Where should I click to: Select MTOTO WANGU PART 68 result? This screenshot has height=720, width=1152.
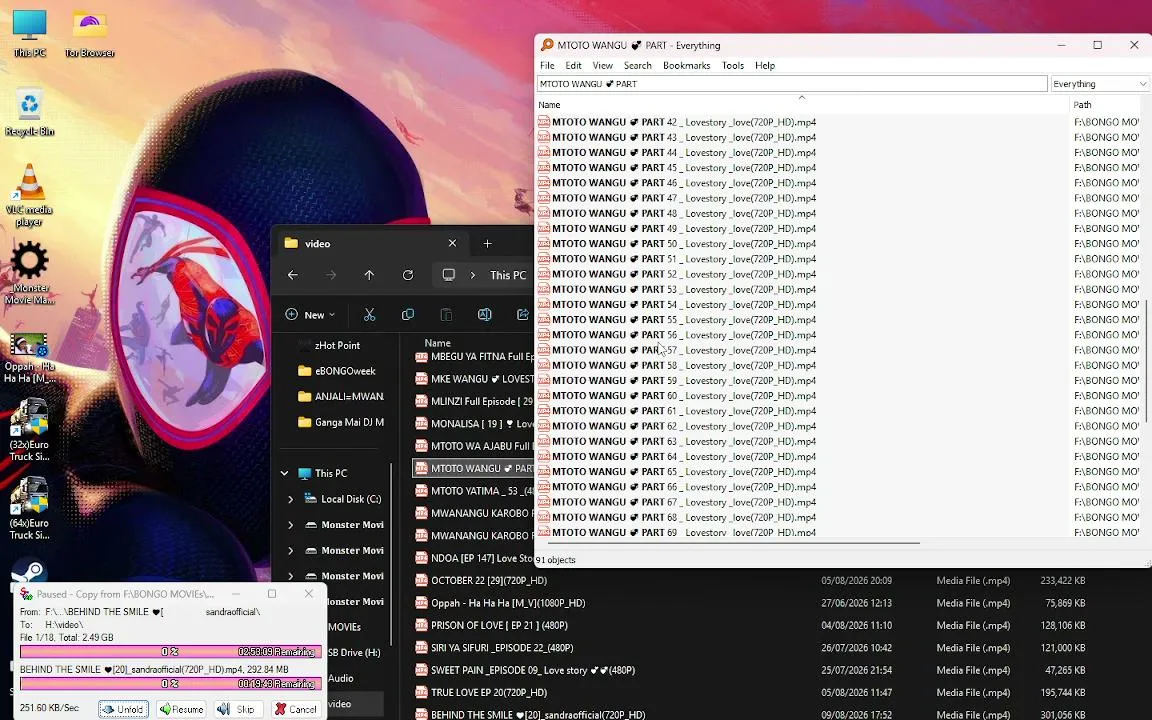click(677, 517)
